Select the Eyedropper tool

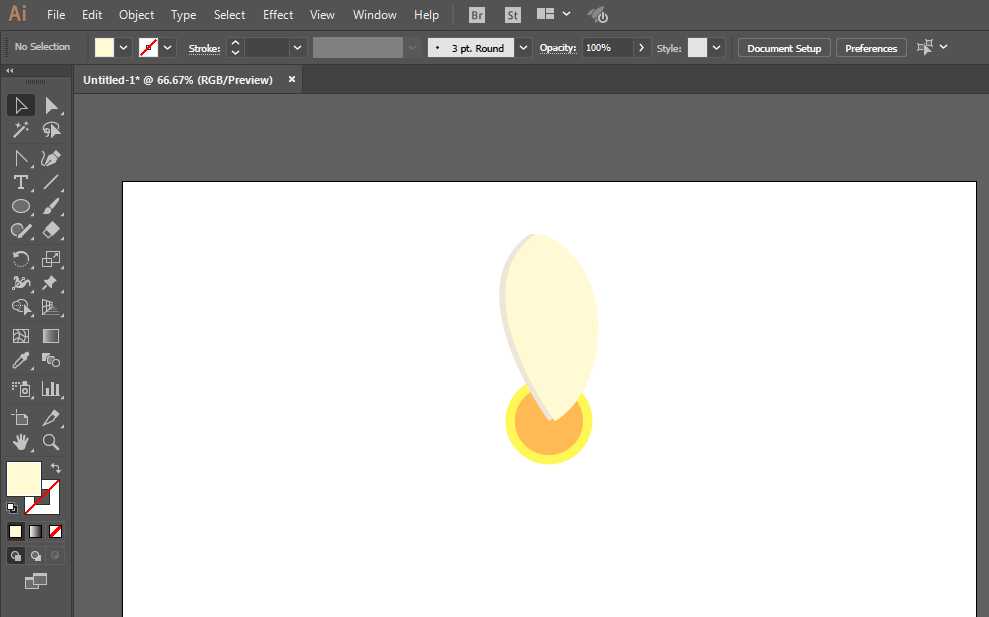[x=20, y=361]
